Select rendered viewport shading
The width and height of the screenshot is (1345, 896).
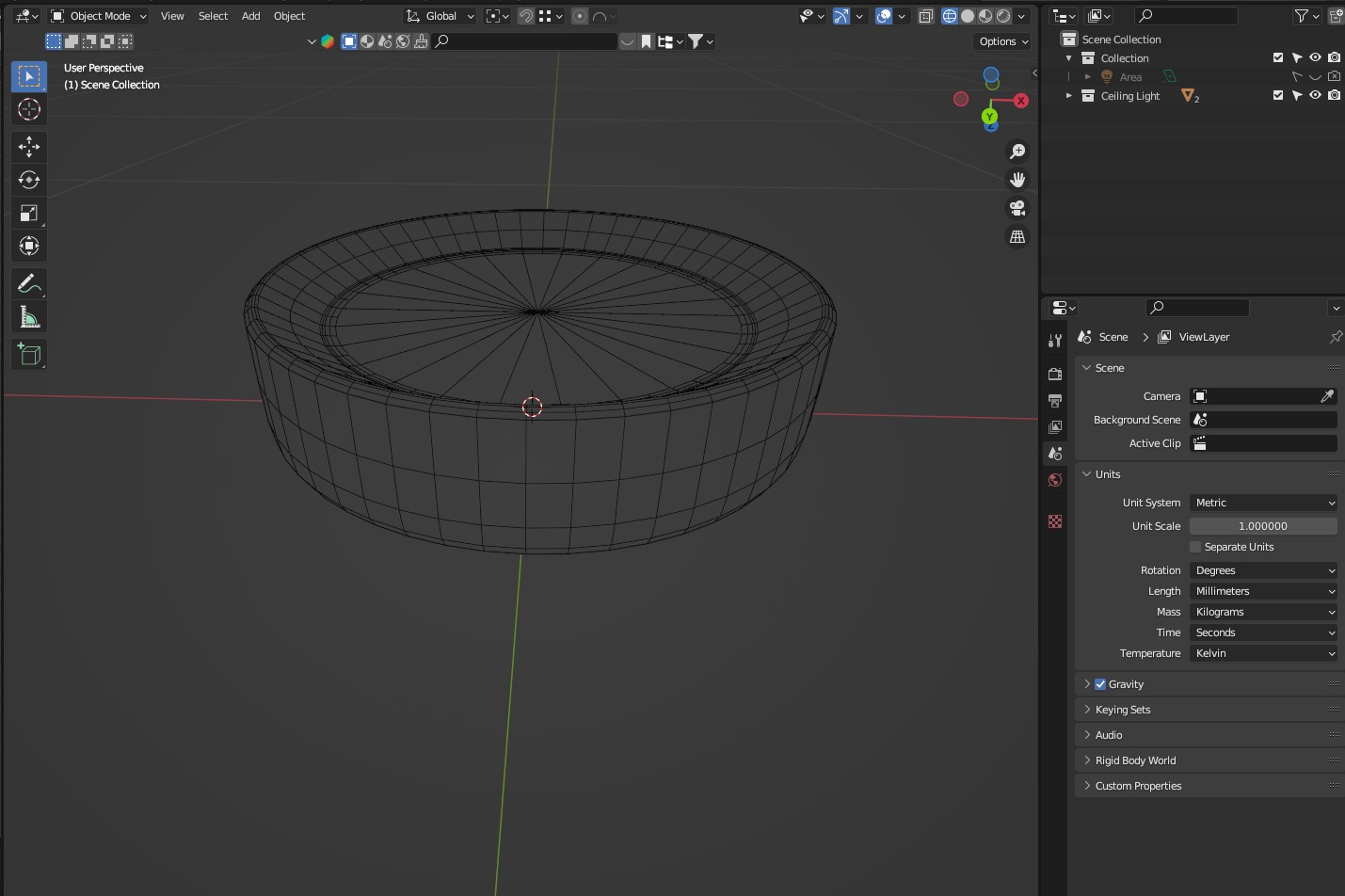[x=1003, y=16]
